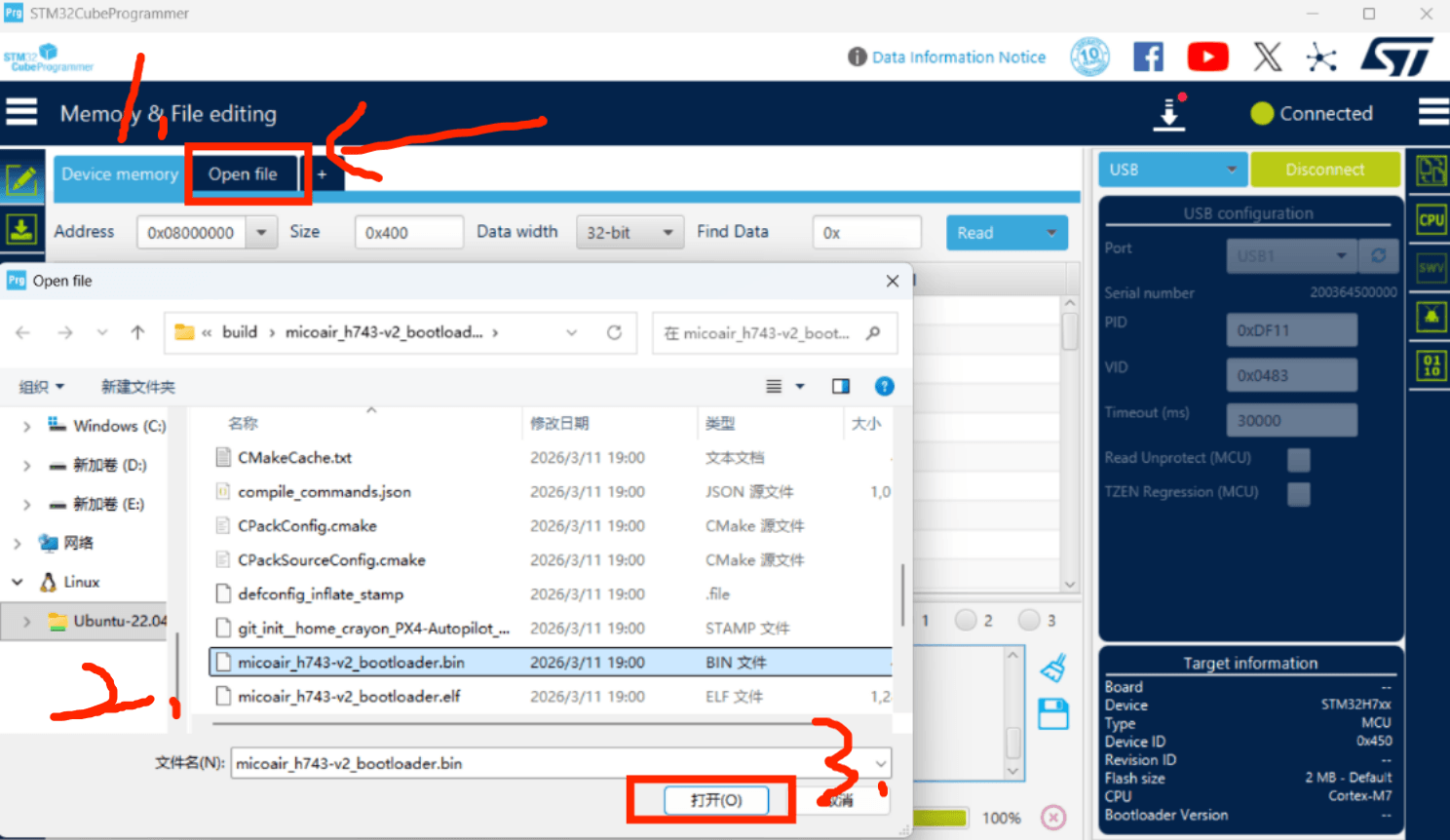Open the Address dropdown arrow
The height and width of the screenshot is (840, 1450).
(261, 232)
